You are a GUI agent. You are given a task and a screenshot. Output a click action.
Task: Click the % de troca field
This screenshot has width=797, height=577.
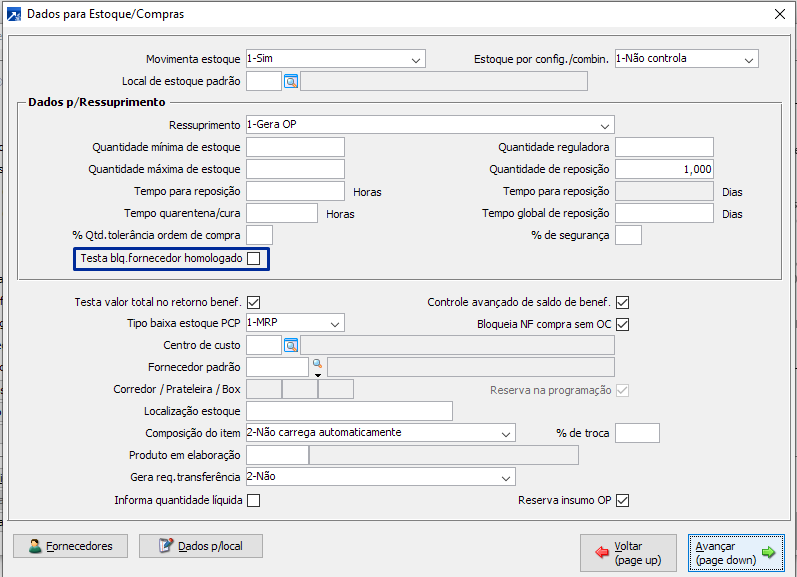637,433
